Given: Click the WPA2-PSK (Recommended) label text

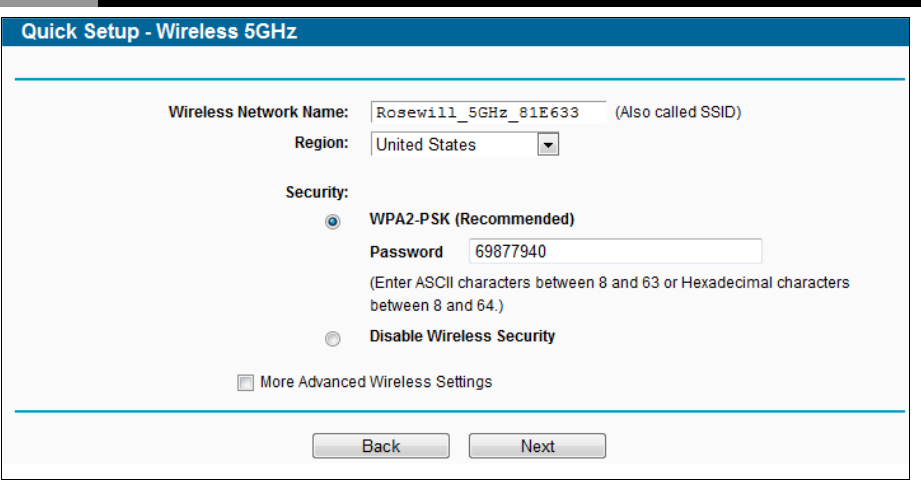Looking at the screenshot, I should (x=472, y=219).
